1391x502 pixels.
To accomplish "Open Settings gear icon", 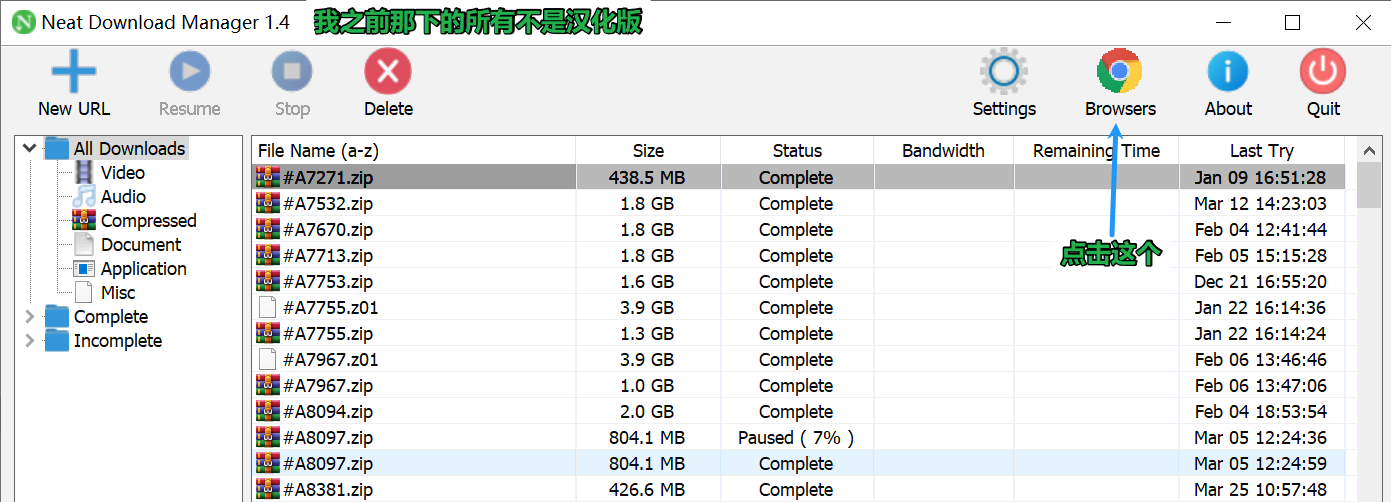I will click(x=1004, y=72).
